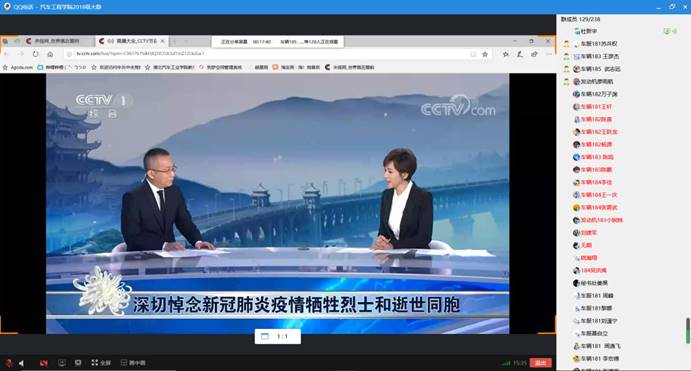Open the browser home button
The image size is (691, 371).
(50, 54)
